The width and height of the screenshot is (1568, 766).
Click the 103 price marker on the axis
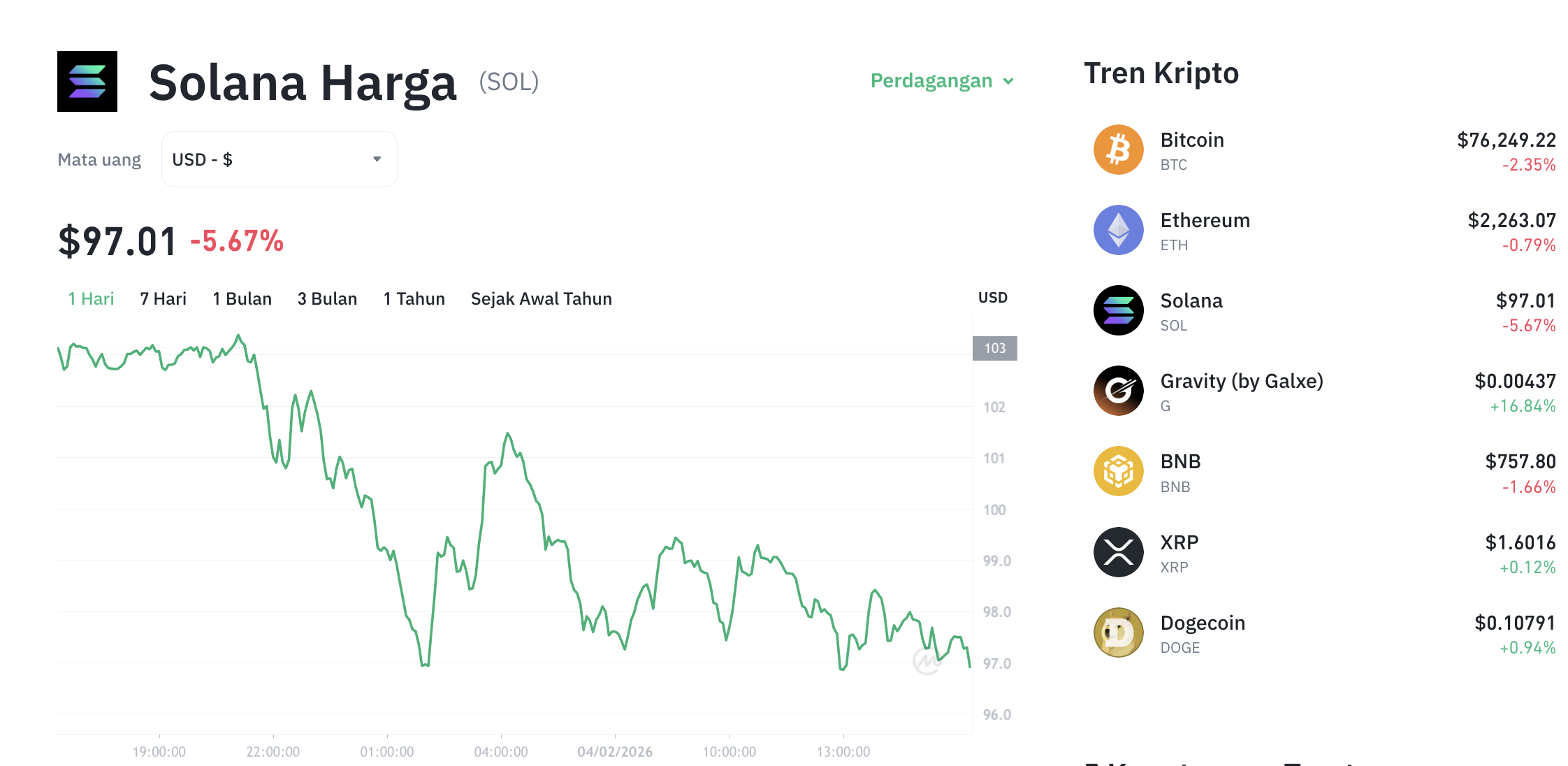(x=995, y=347)
